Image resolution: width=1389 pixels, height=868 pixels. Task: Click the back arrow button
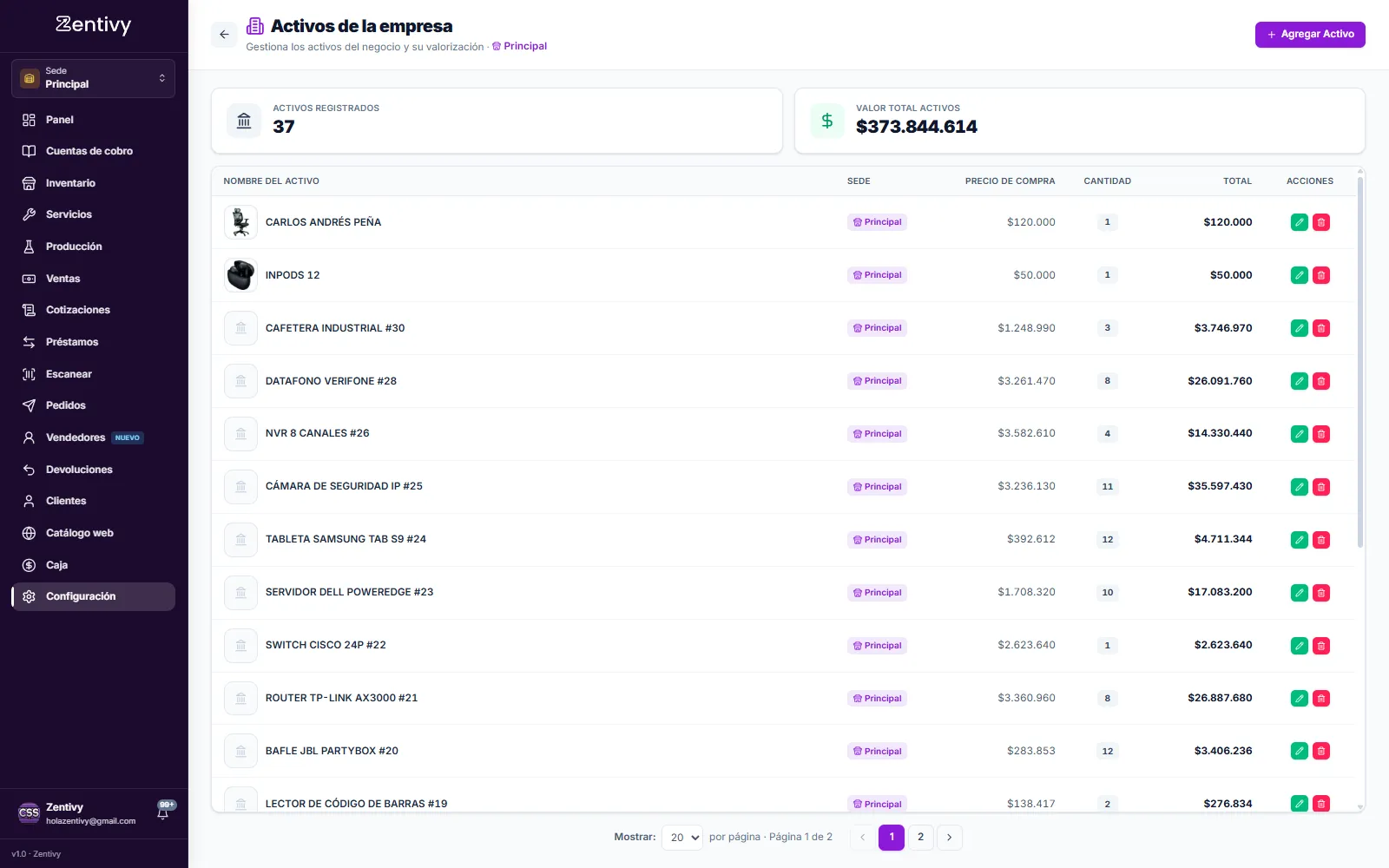pos(224,35)
